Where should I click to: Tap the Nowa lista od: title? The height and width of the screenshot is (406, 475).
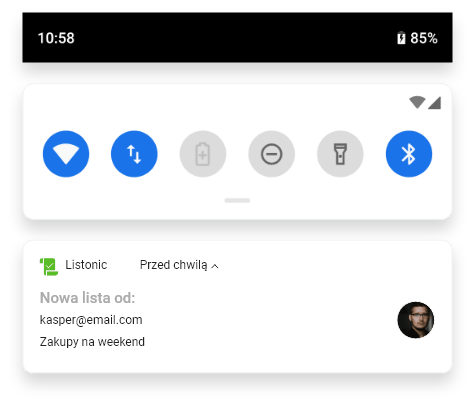click(x=87, y=298)
